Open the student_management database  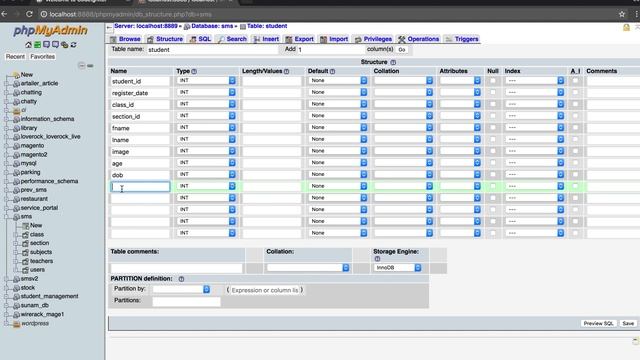pyautogui.click(x=49, y=296)
